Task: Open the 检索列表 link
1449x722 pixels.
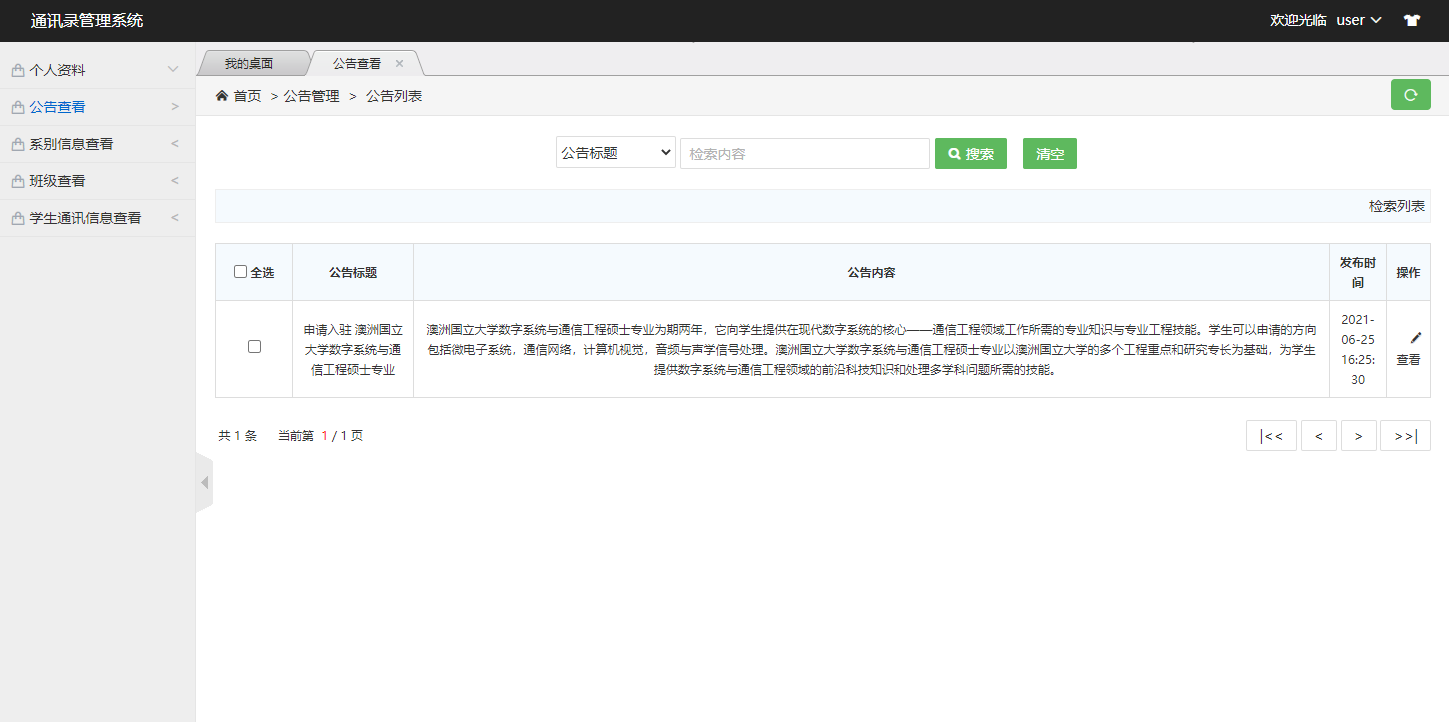Action: [x=1398, y=206]
